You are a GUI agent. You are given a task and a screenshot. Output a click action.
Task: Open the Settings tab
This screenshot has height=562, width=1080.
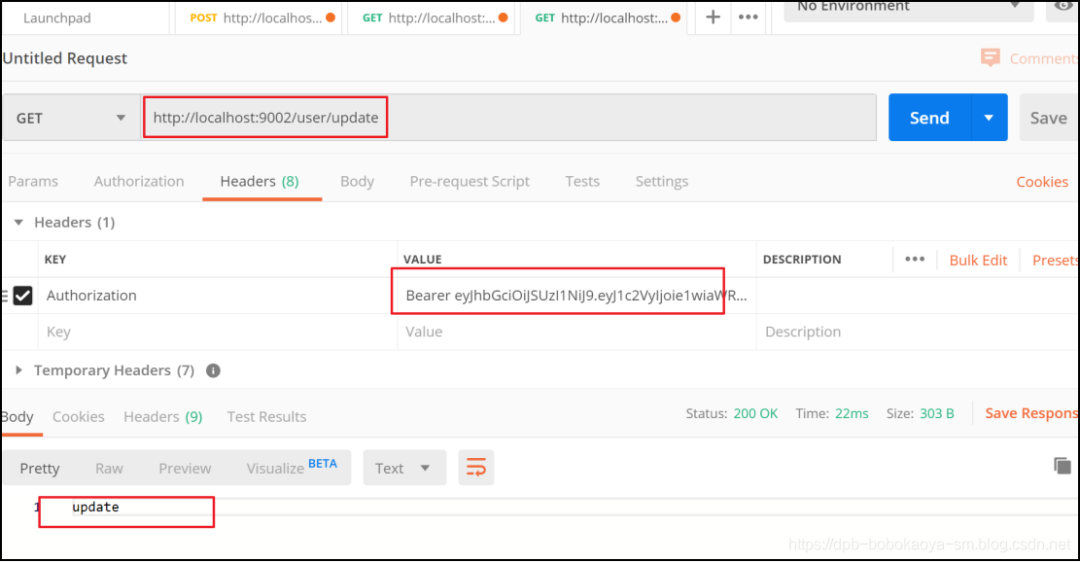pyautogui.click(x=661, y=181)
